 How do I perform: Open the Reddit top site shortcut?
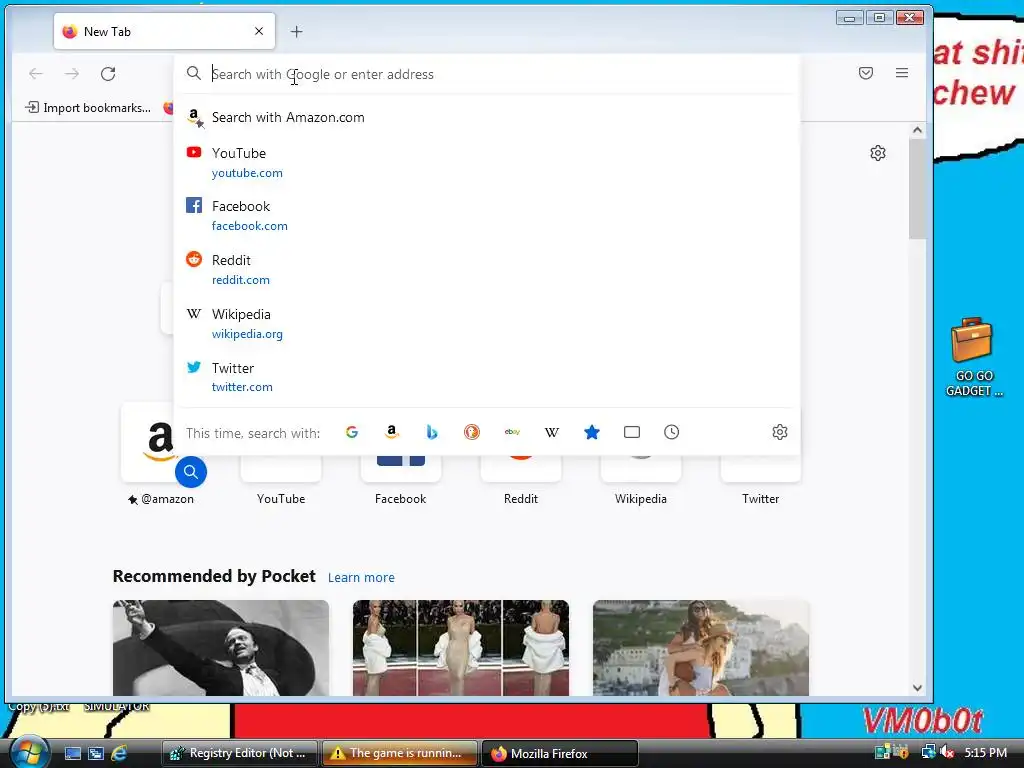click(520, 480)
